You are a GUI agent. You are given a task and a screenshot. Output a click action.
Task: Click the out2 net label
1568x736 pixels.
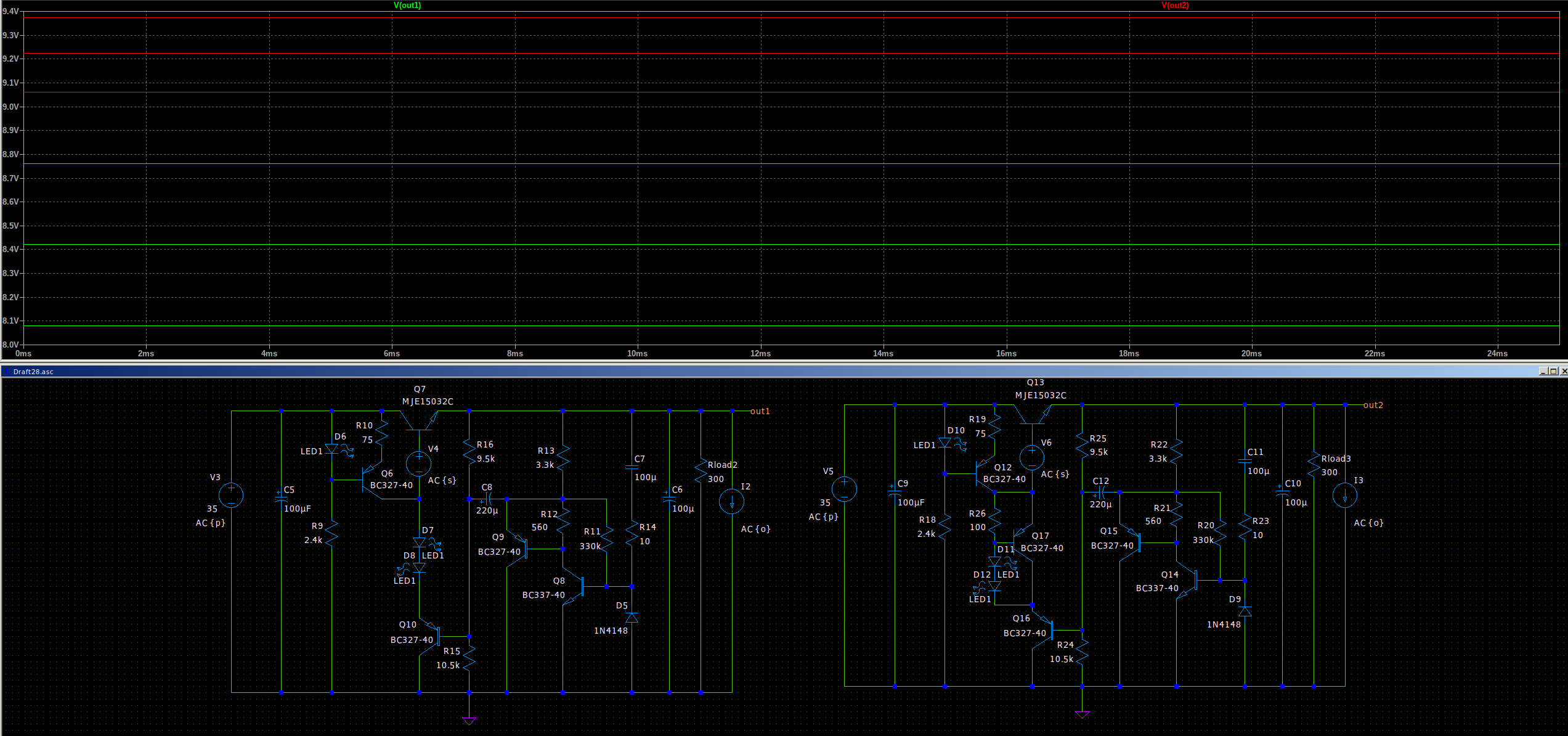click(1373, 405)
